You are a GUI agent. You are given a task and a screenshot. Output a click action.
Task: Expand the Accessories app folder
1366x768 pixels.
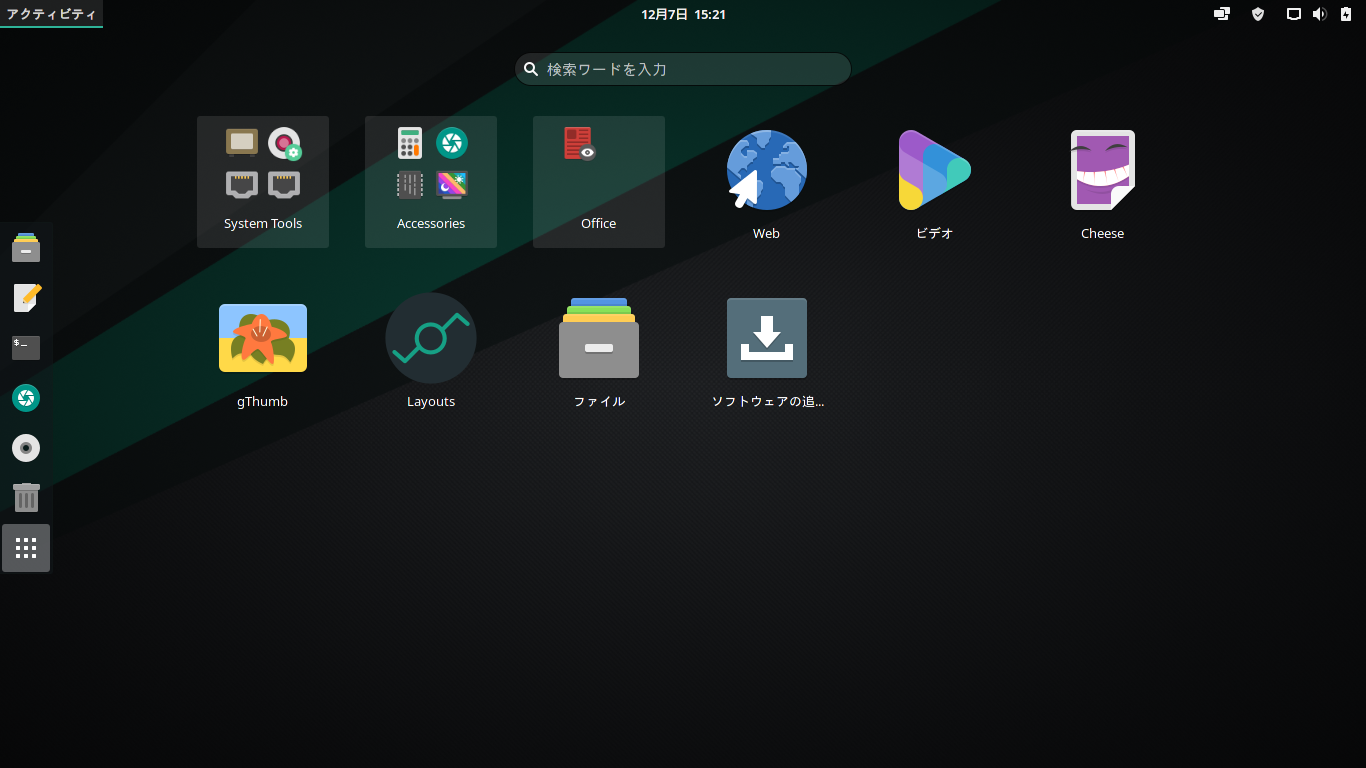click(431, 182)
